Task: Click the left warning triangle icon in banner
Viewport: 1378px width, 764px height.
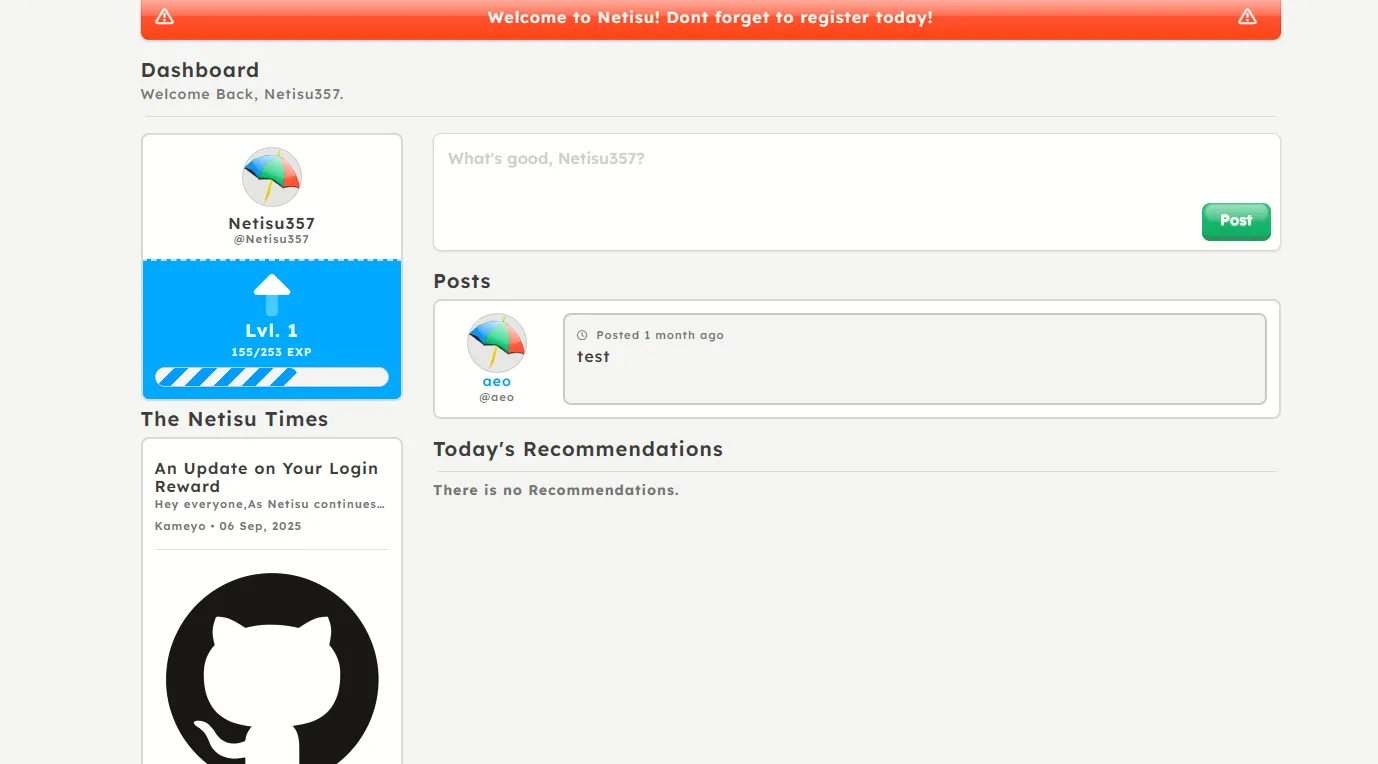Action: tap(165, 17)
